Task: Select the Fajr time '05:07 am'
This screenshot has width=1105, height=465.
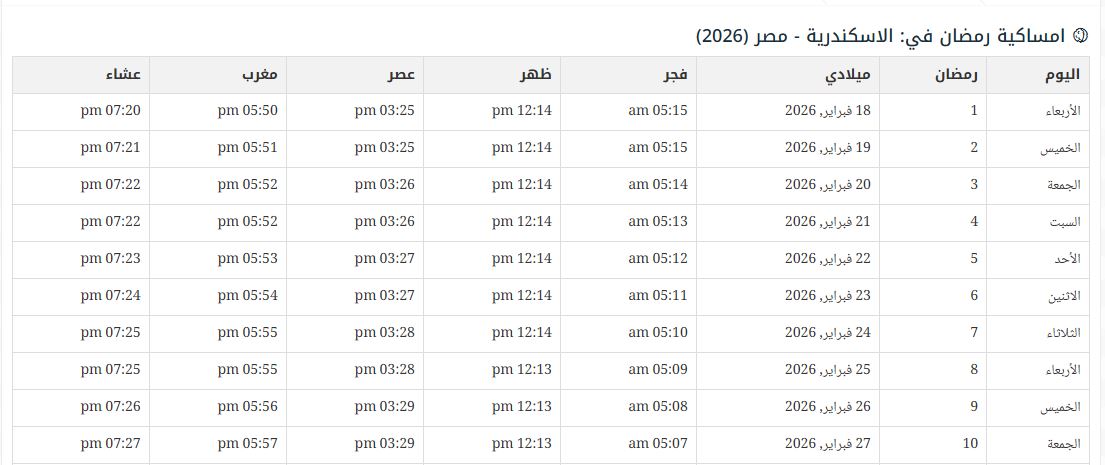Action: tap(658, 444)
